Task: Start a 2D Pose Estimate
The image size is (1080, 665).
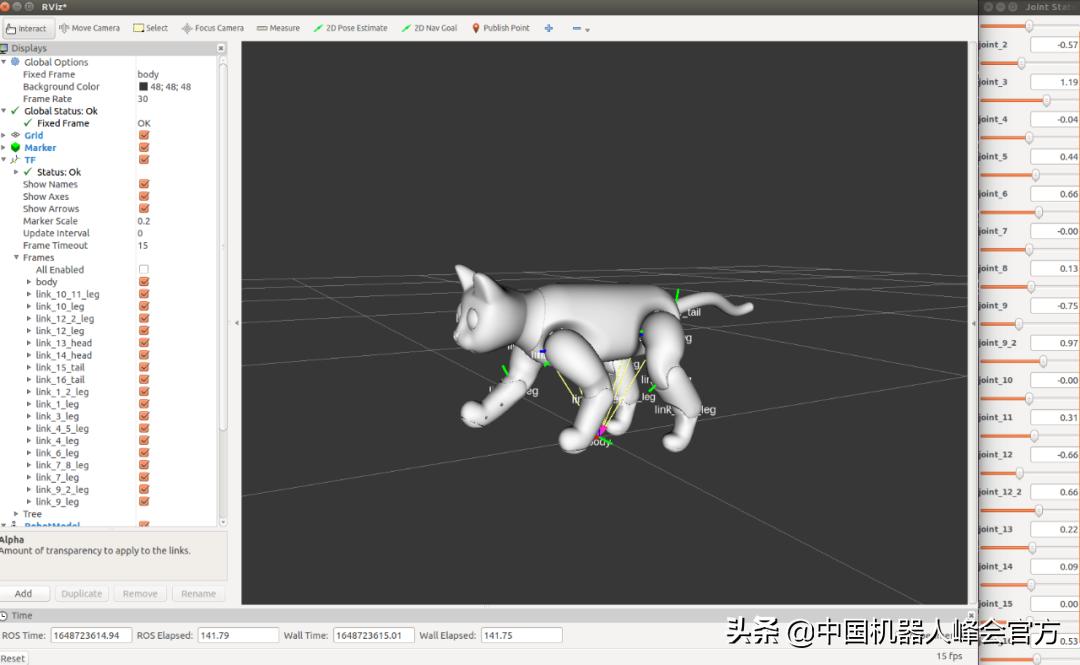Action: point(350,28)
